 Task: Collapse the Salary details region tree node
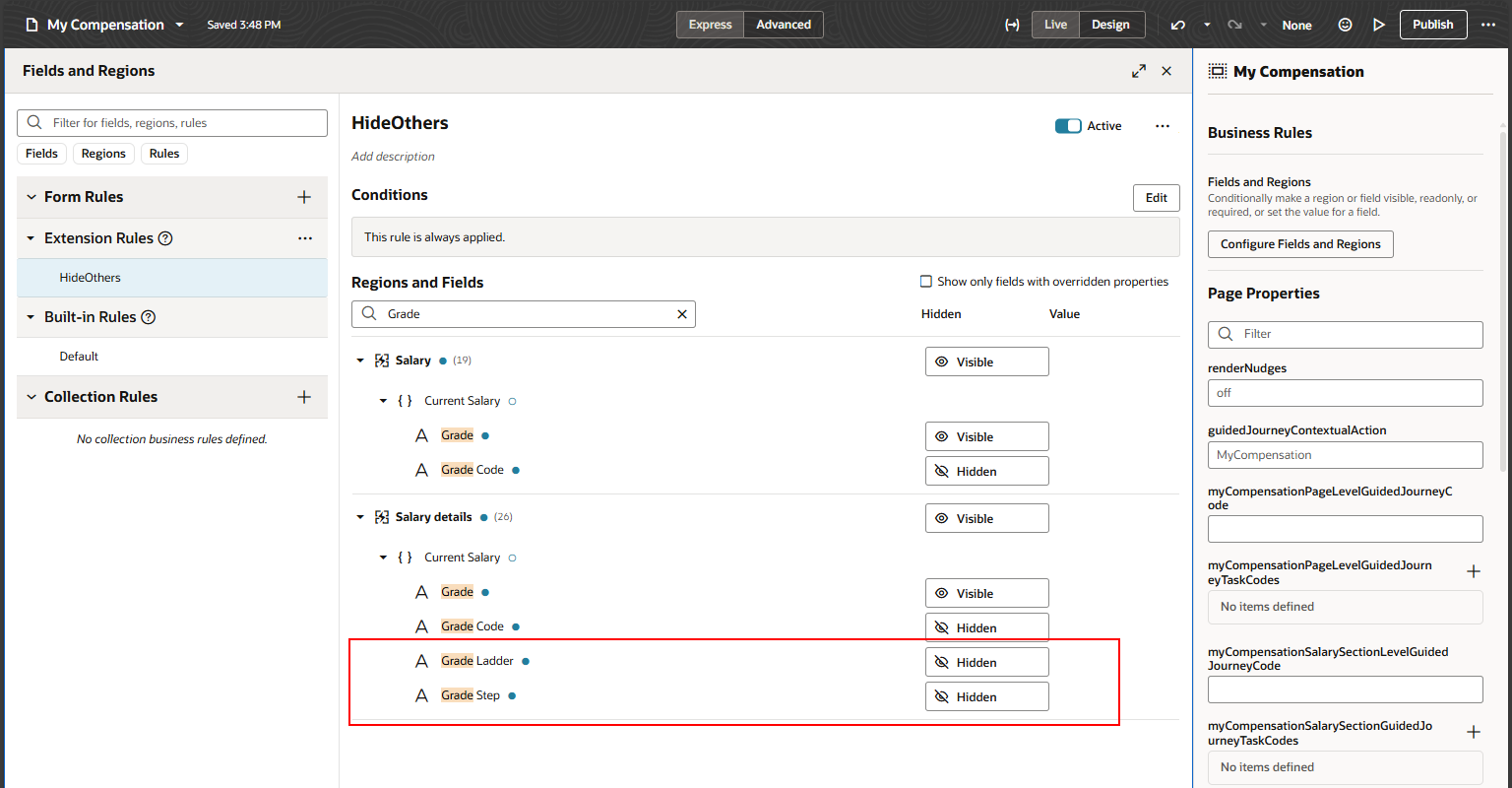(x=360, y=517)
